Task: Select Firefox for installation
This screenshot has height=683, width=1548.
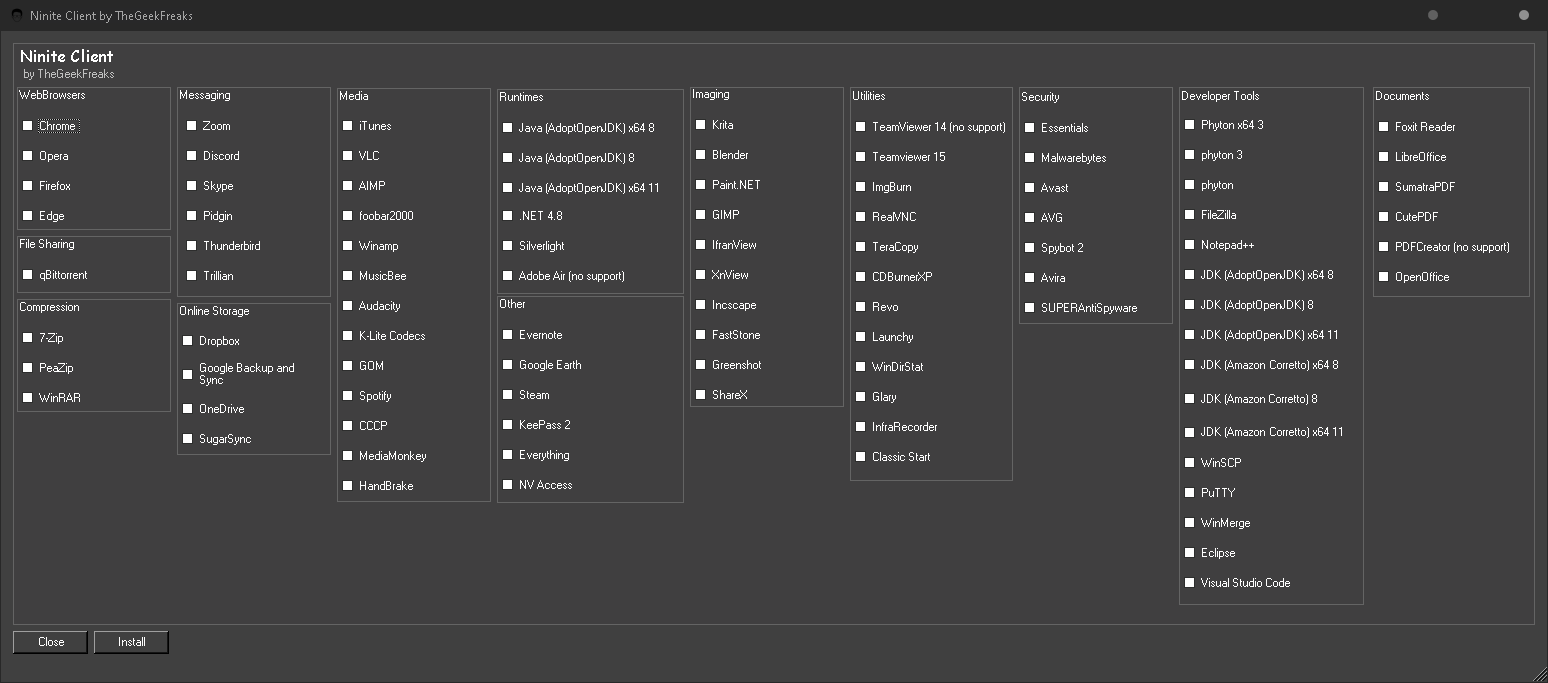Action: click(28, 186)
